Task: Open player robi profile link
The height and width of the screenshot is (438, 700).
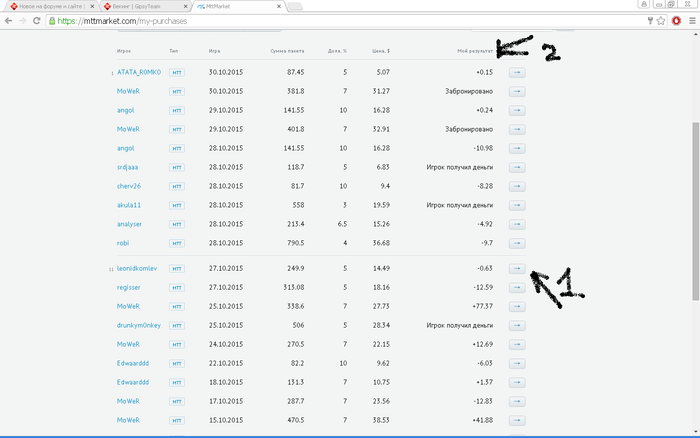Action: (x=123, y=243)
